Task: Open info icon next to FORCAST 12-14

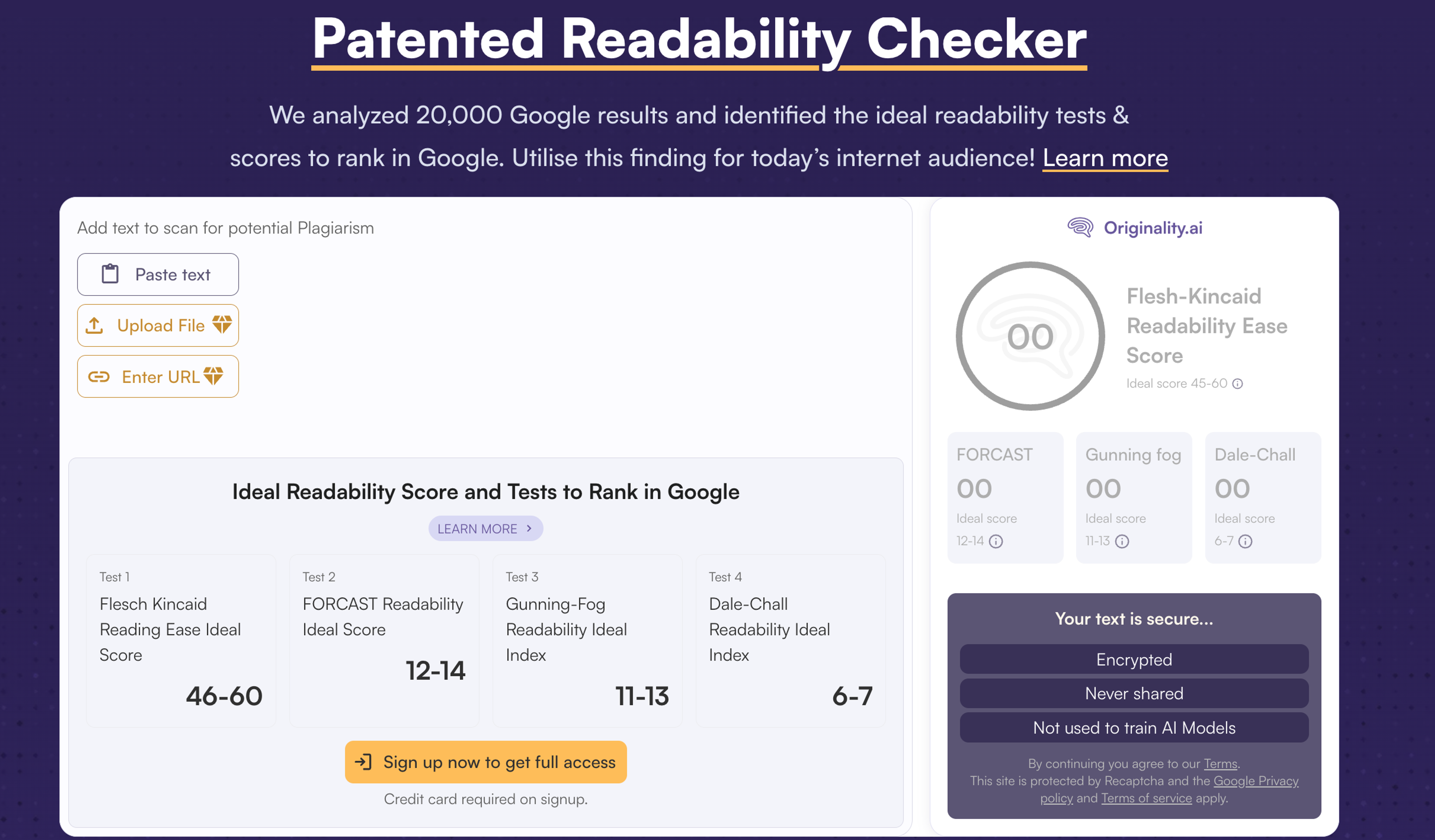Action: coord(996,541)
